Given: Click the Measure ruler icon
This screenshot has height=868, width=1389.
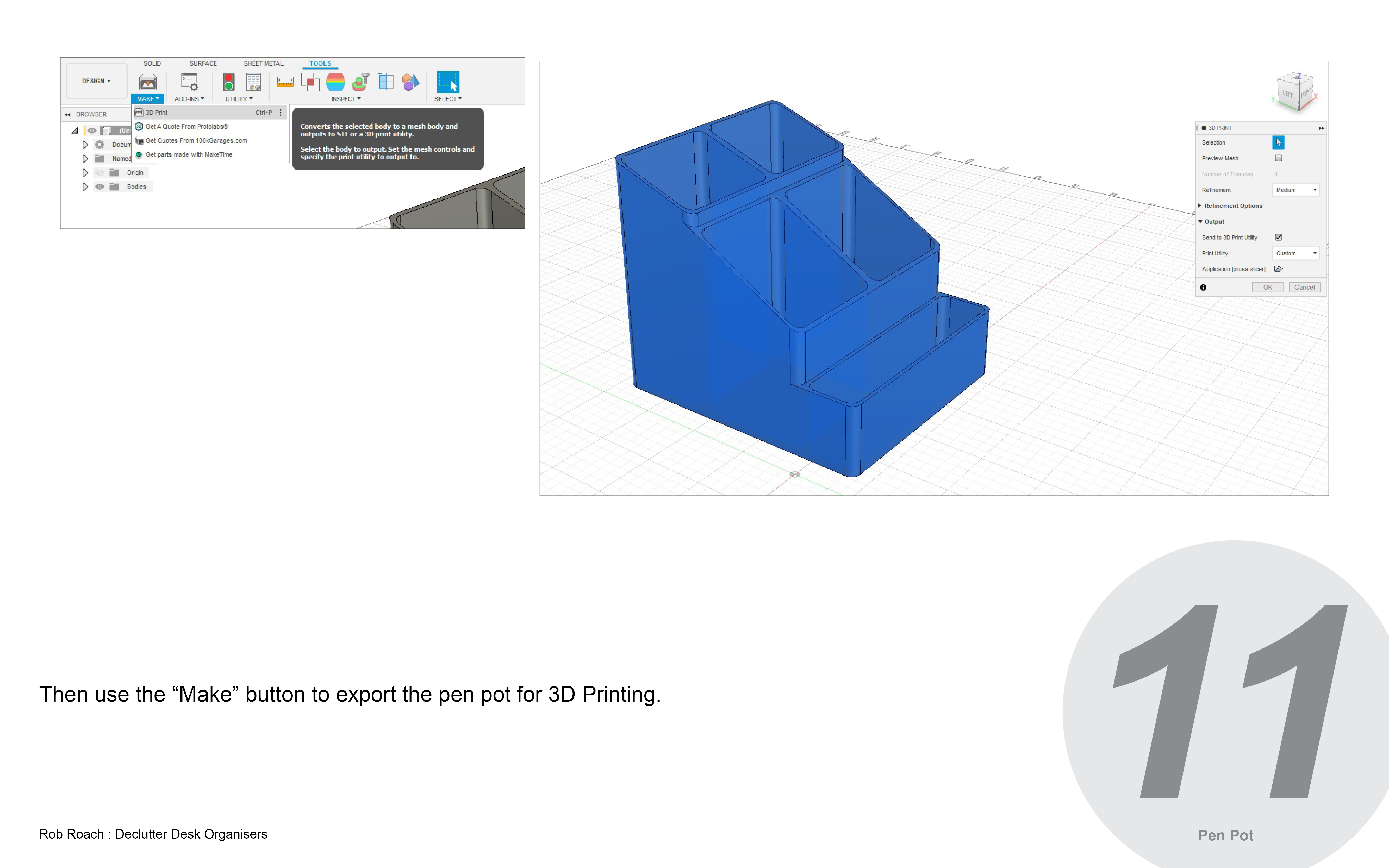Looking at the screenshot, I should (285, 83).
